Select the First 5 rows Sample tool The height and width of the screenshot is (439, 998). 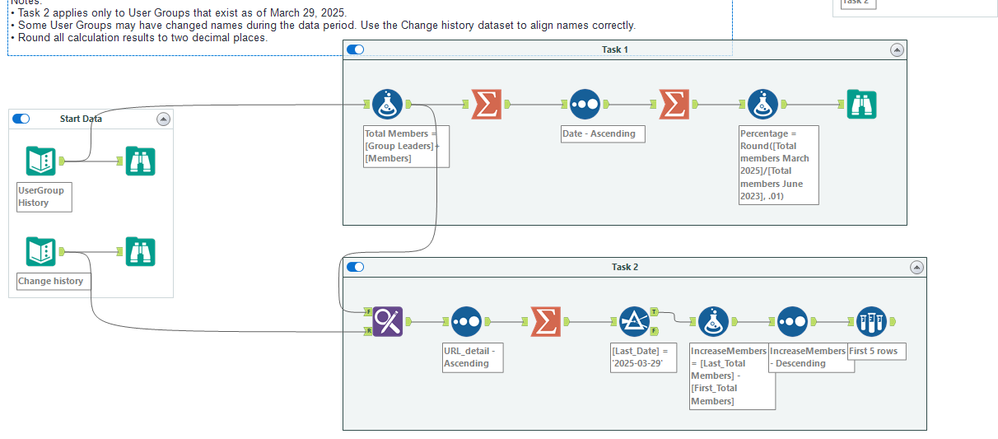click(871, 322)
